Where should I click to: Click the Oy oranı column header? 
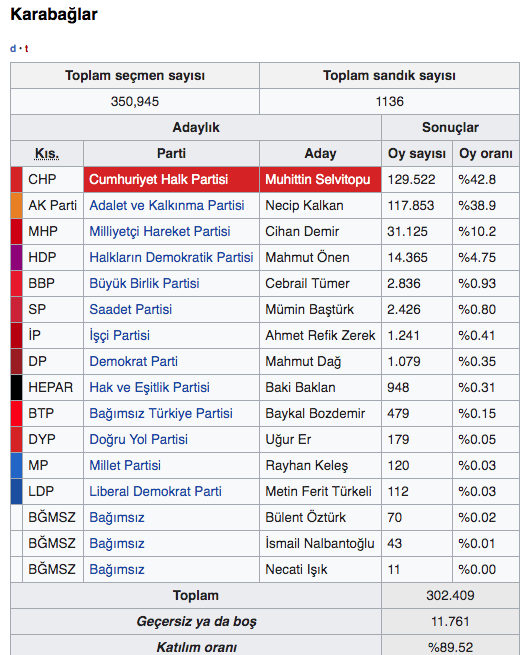[x=486, y=154]
